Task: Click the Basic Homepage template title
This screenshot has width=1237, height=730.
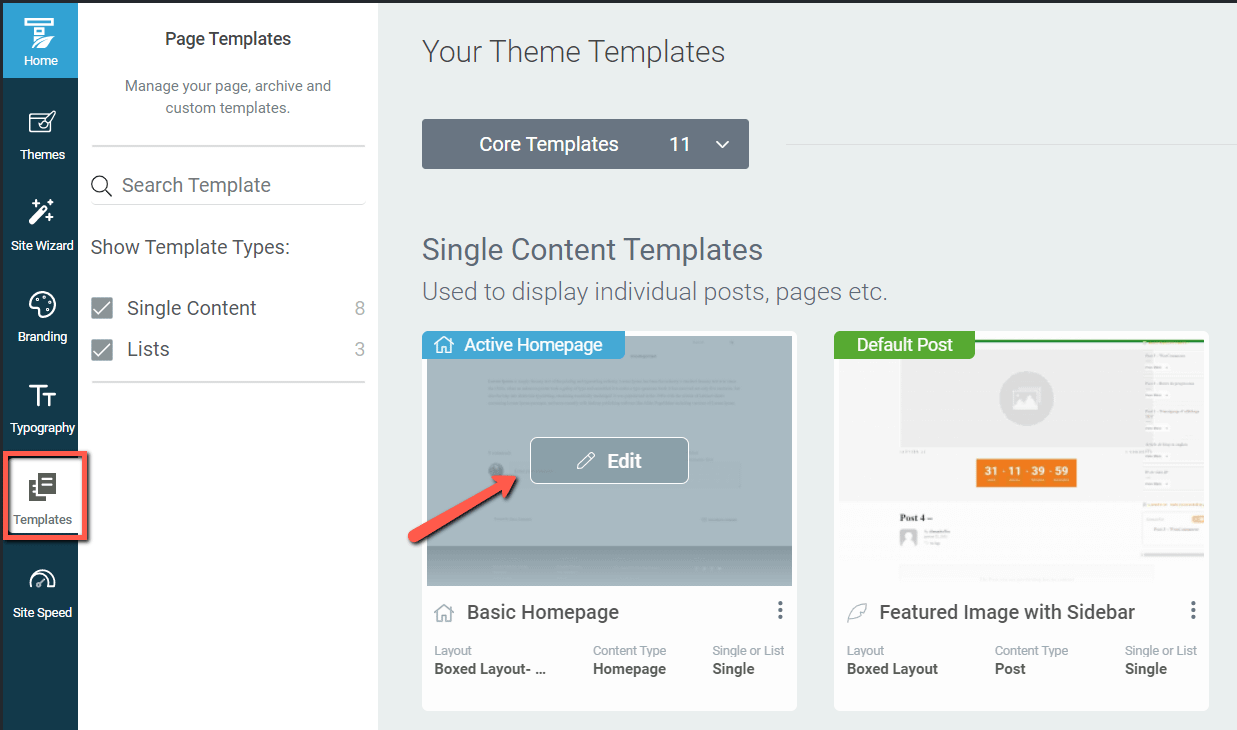Action: (543, 612)
